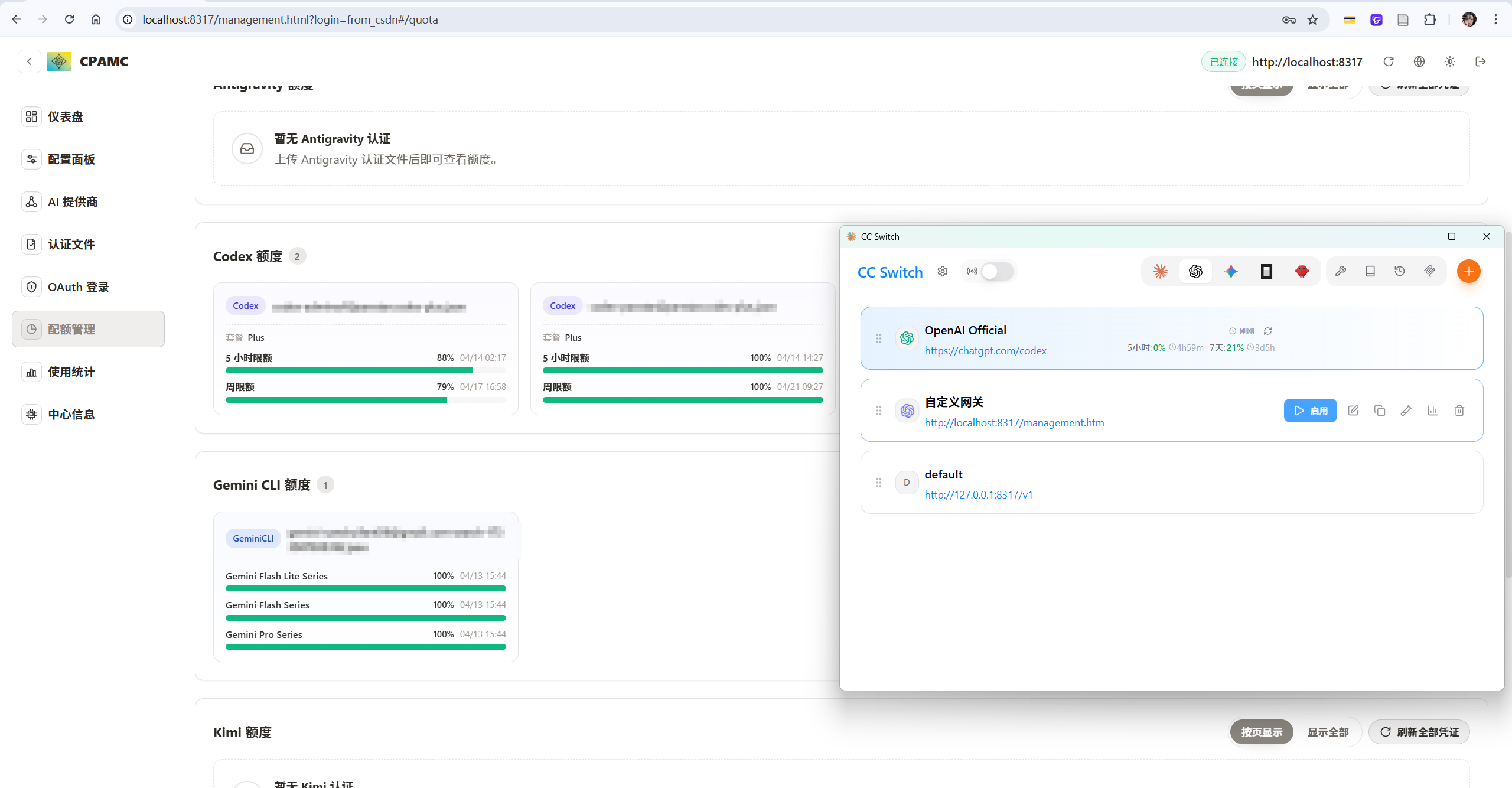The image size is (1512, 788).
Task: Select the Claude app icon in CC Switch
Action: tap(1160, 272)
